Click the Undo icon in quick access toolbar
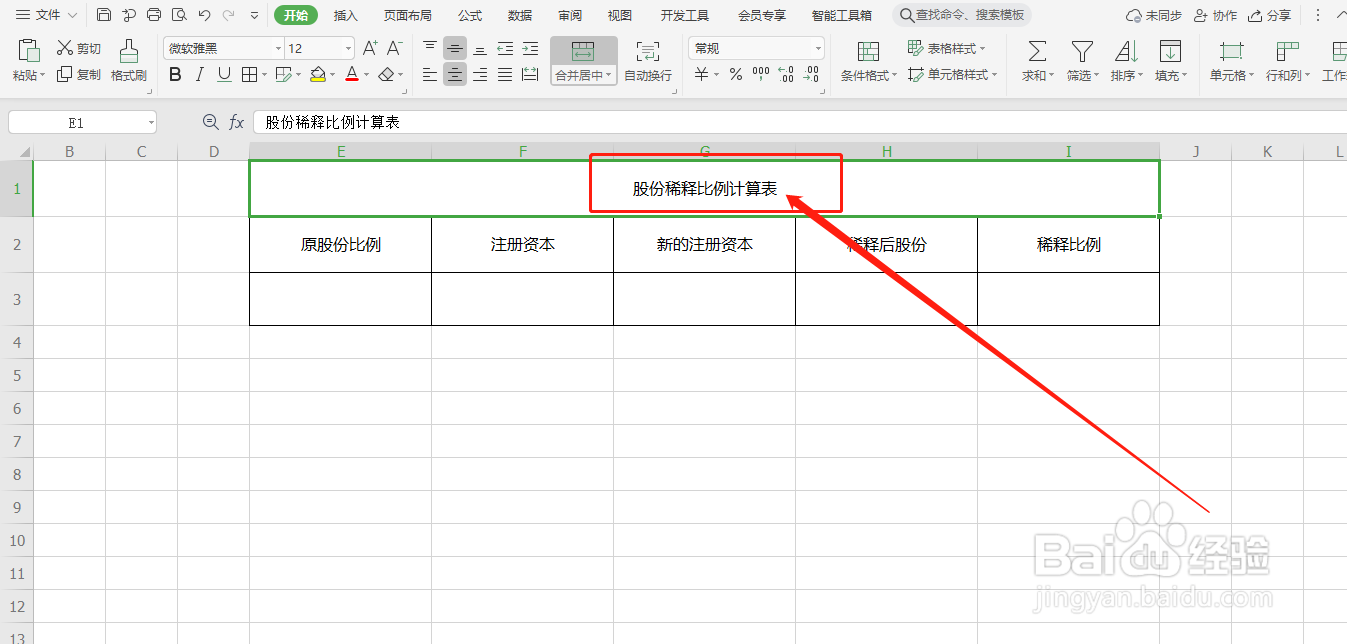 click(204, 15)
